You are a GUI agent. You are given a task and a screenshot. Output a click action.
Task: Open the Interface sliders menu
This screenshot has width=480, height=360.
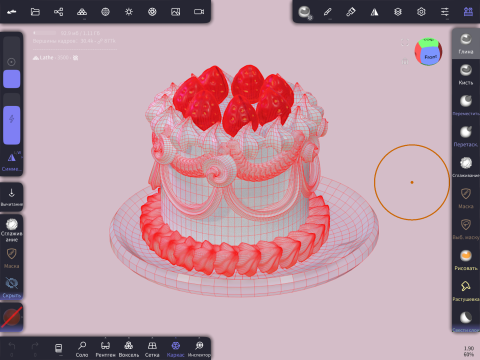[x=445, y=12]
